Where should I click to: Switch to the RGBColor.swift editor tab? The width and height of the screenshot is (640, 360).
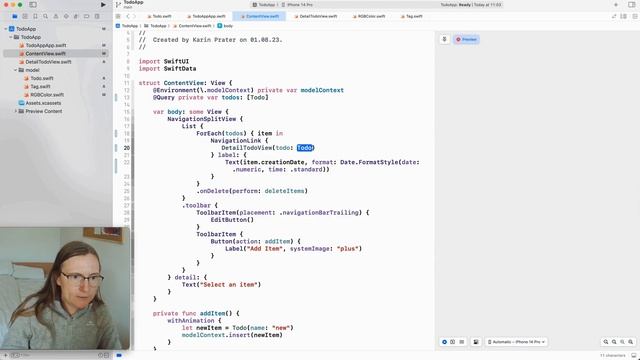point(369,16)
